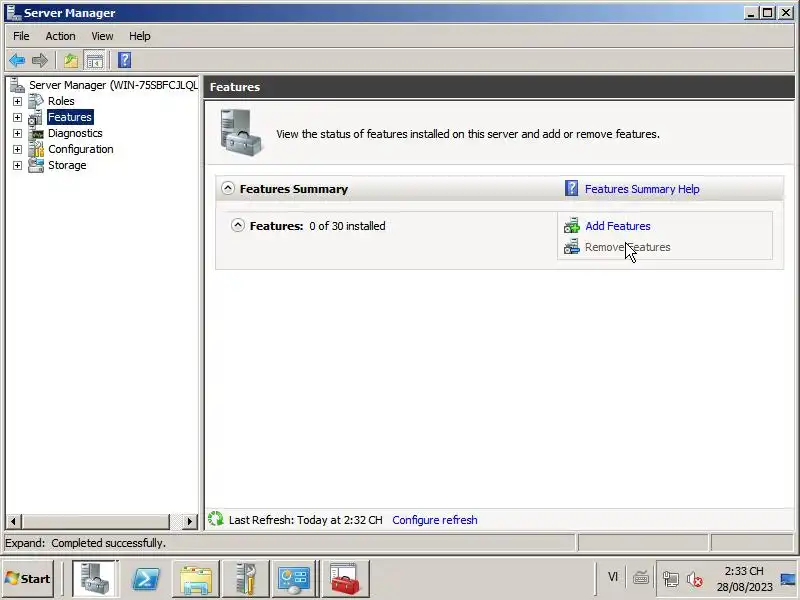Click the speaker volume tray icon
The width and height of the screenshot is (800, 600).
694,579
